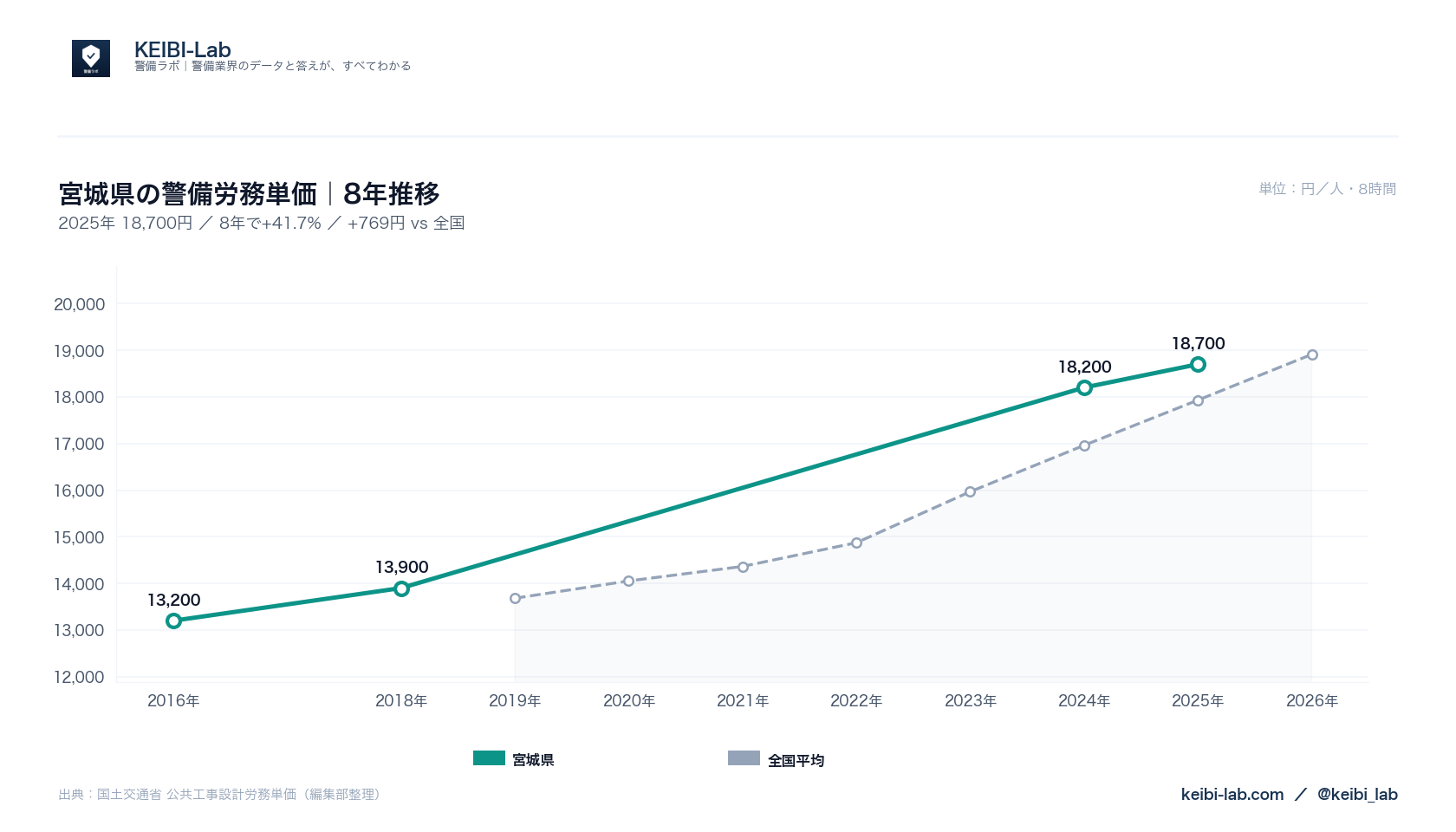
Task: Open the @keibi_lab handle link
Action: coord(1357,794)
